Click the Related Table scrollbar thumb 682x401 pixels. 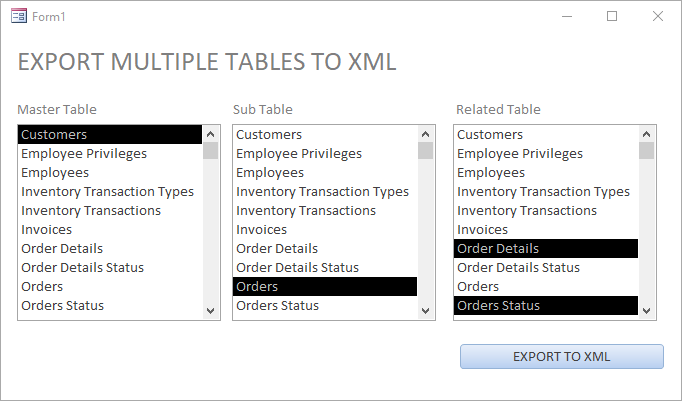pyautogui.click(x=646, y=150)
